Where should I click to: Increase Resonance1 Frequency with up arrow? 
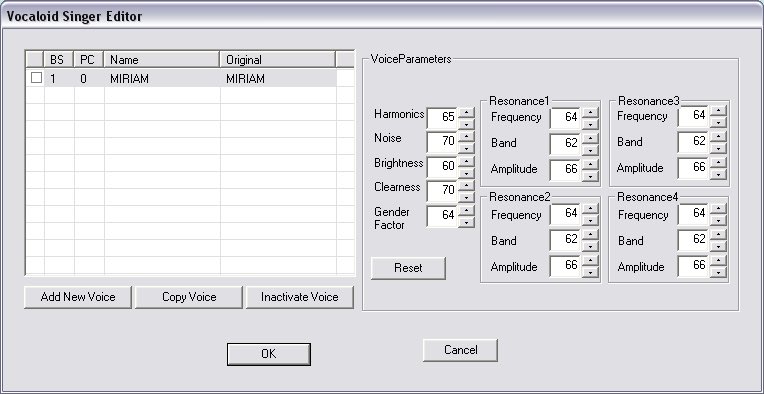click(x=590, y=113)
